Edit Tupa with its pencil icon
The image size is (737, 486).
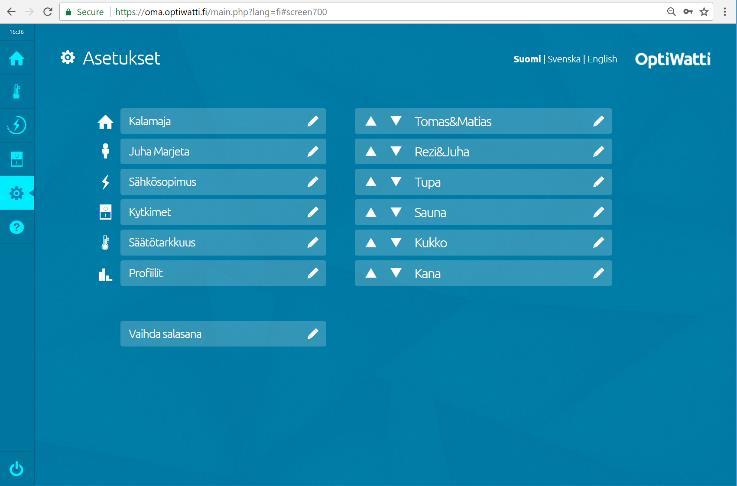(598, 182)
